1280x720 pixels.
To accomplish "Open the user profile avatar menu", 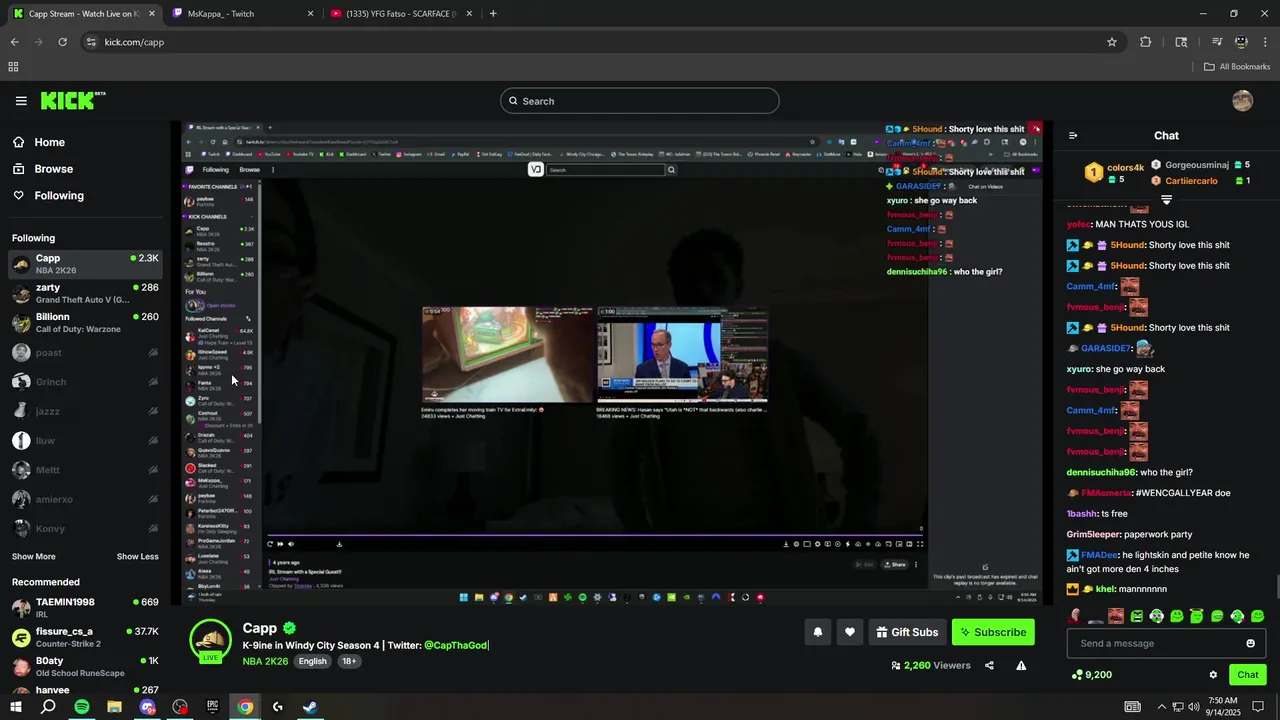I will pos(1243,101).
